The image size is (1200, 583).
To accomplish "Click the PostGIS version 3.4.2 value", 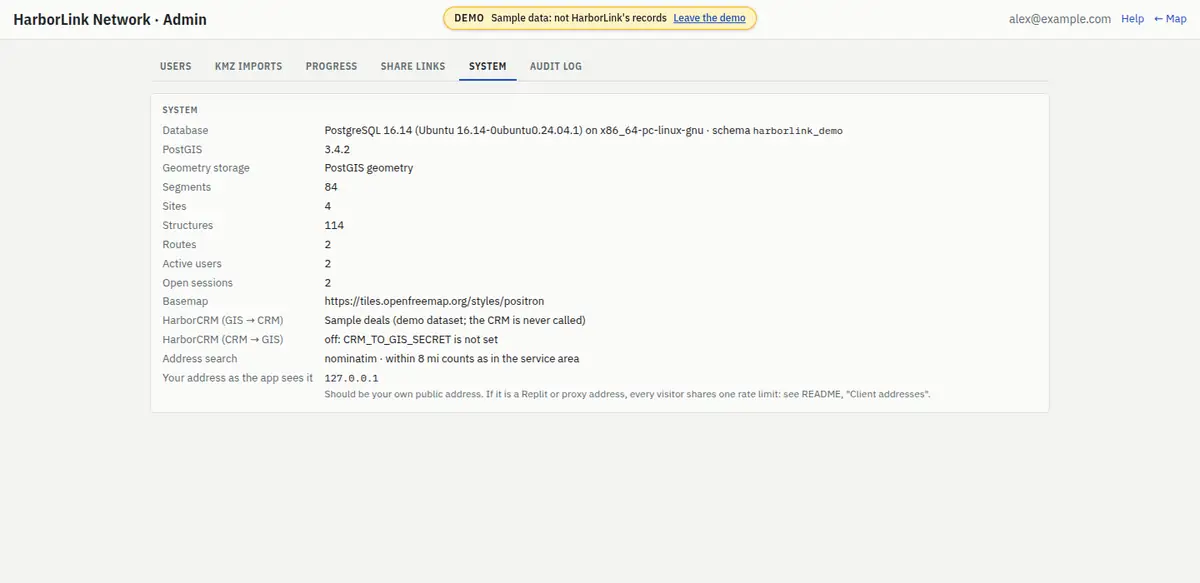I will (337, 149).
